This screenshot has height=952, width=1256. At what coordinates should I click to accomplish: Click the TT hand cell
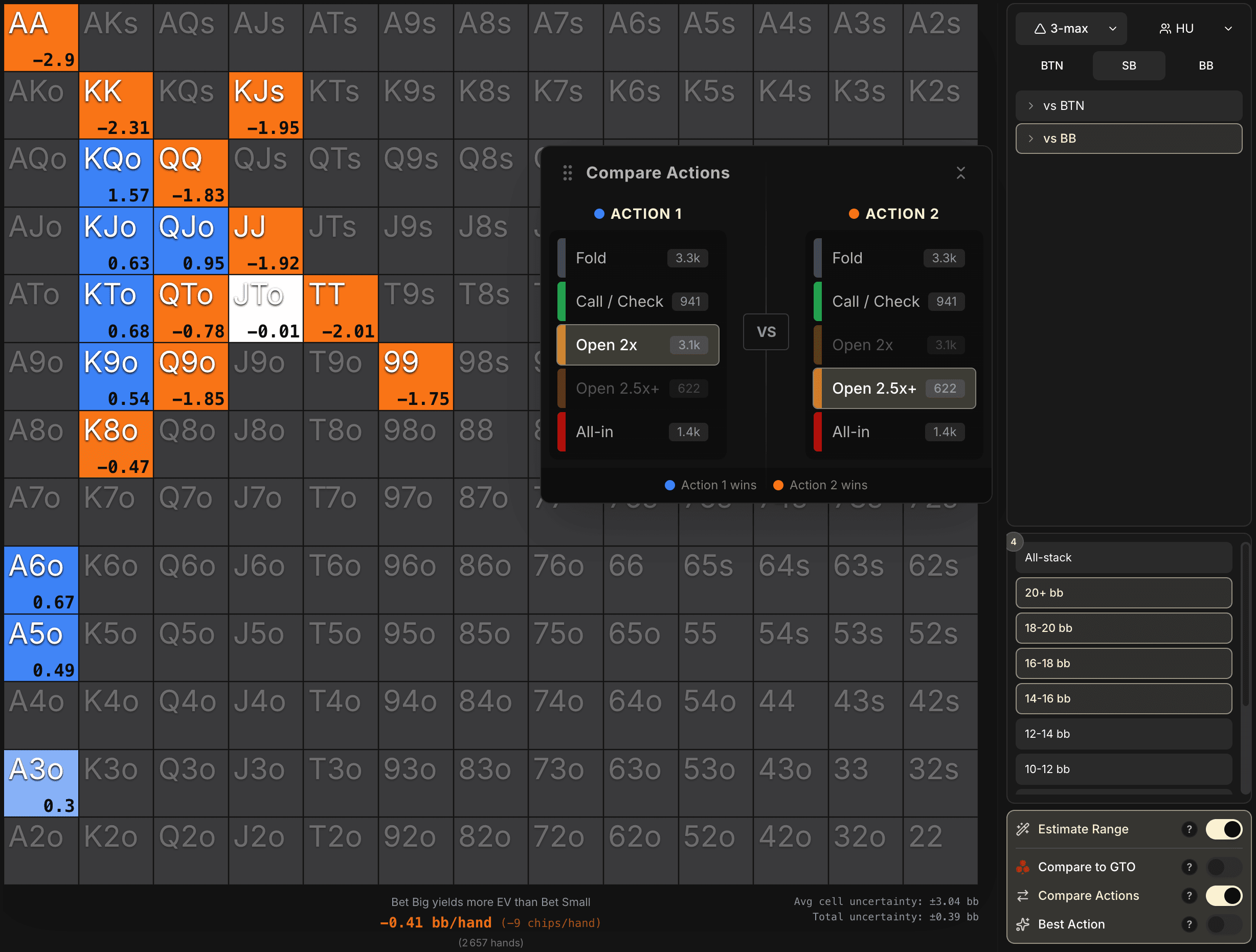click(341, 308)
